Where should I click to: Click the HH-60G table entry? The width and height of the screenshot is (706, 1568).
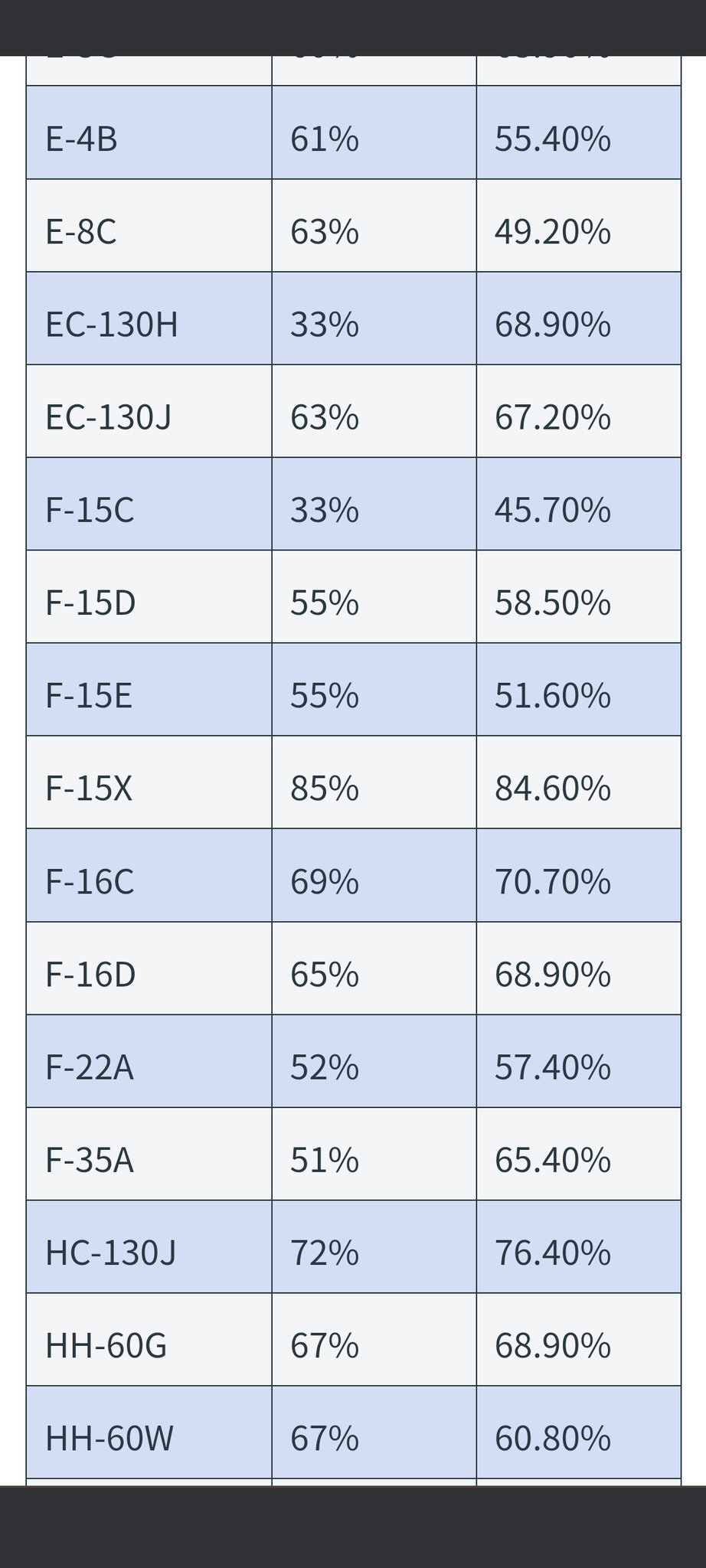[106, 1346]
